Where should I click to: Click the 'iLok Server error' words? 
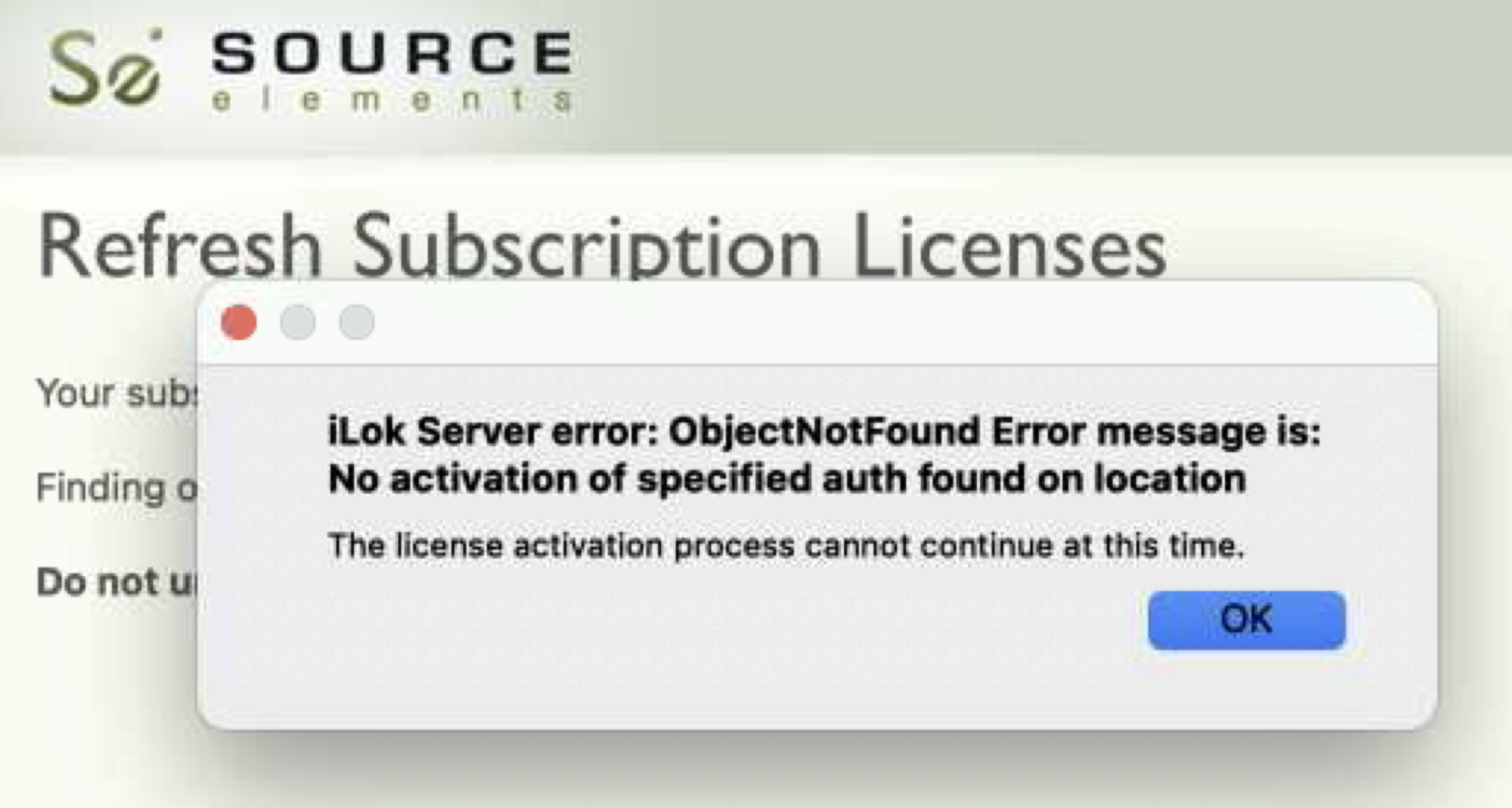coord(494,431)
